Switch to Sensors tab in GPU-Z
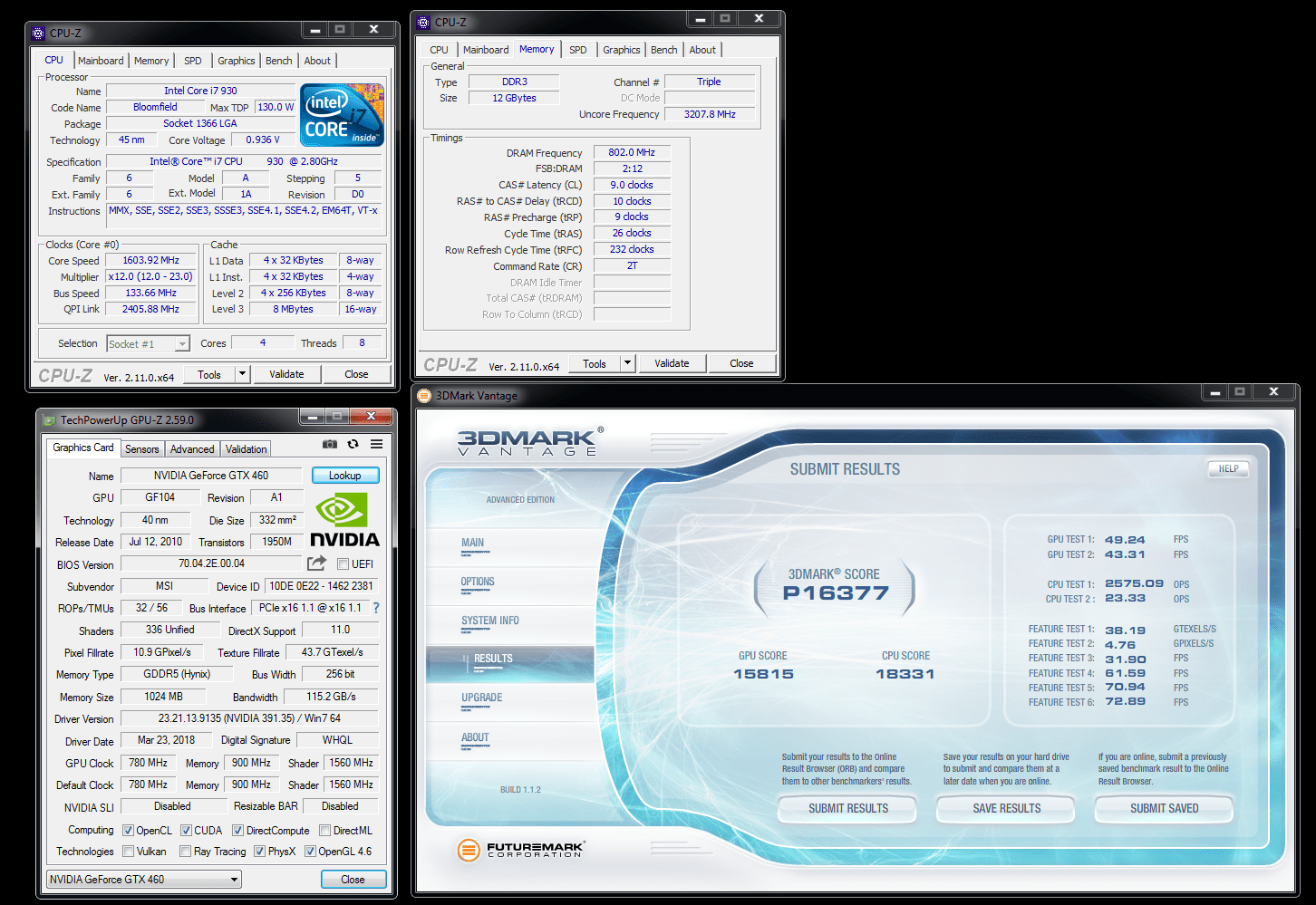The height and width of the screenshot is (905, 1316). pos(142,448)
